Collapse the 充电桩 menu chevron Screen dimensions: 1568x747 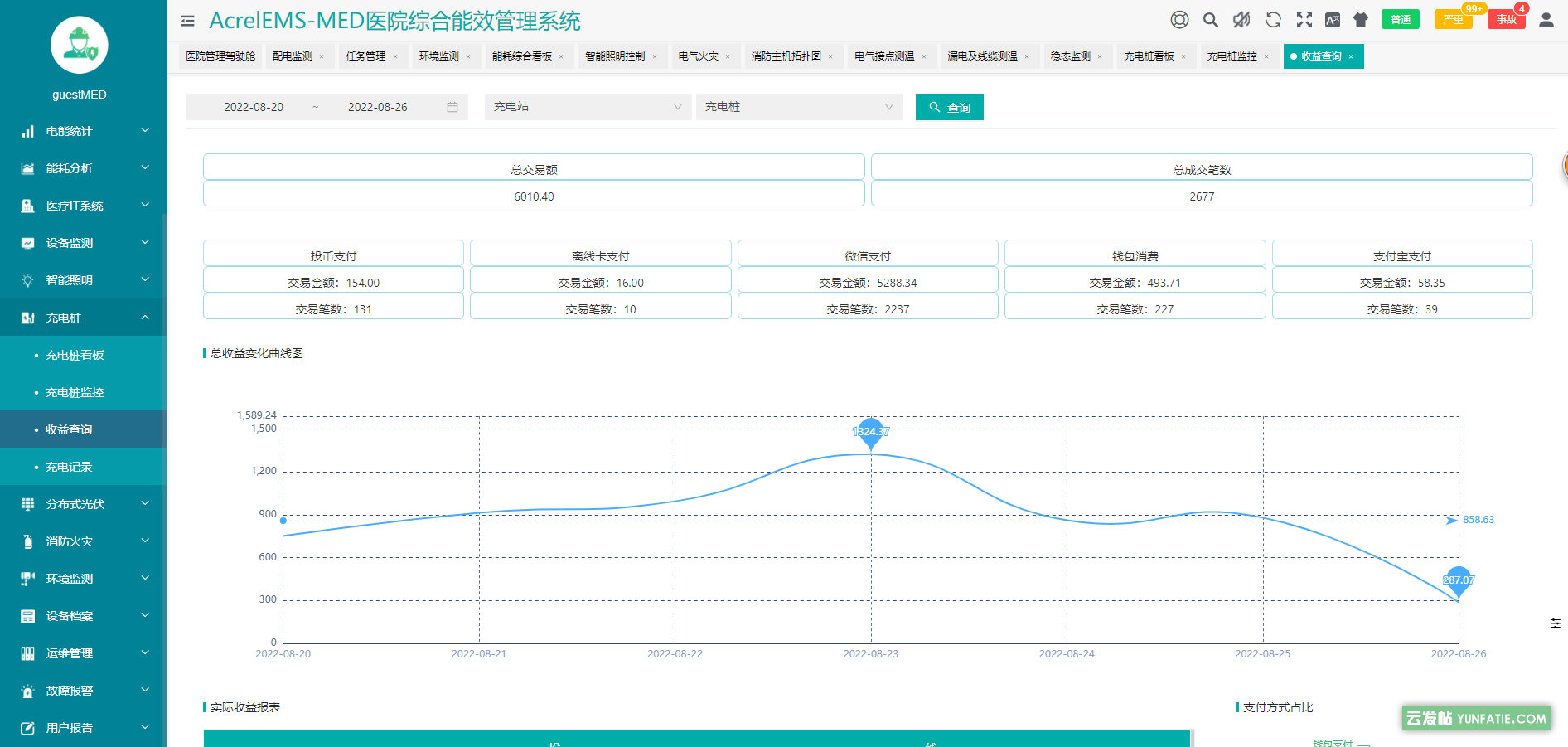tap(145, 317)
